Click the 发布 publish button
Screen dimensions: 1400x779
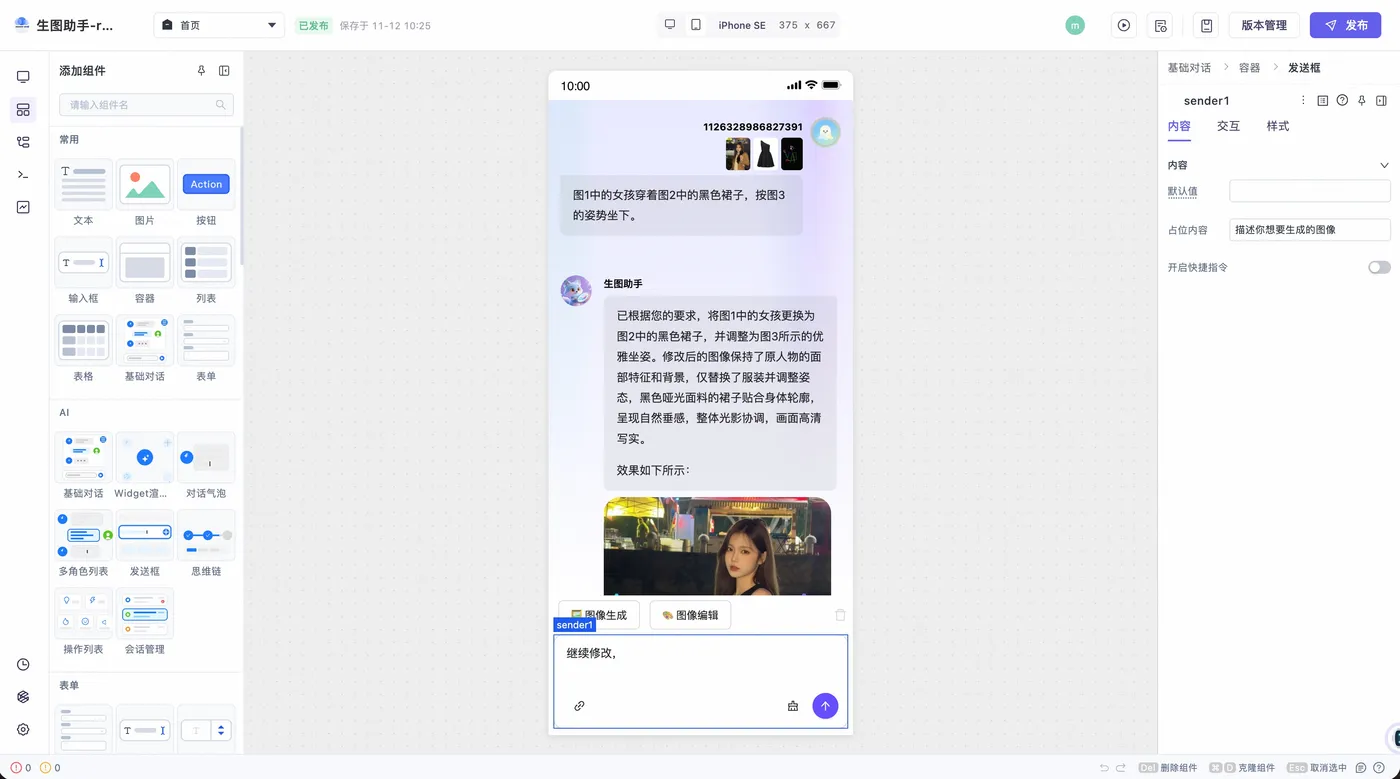coord(1345,25)
